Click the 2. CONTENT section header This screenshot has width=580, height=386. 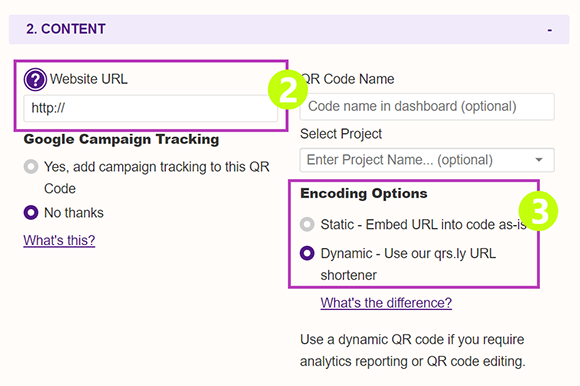[x=289, y=30]
